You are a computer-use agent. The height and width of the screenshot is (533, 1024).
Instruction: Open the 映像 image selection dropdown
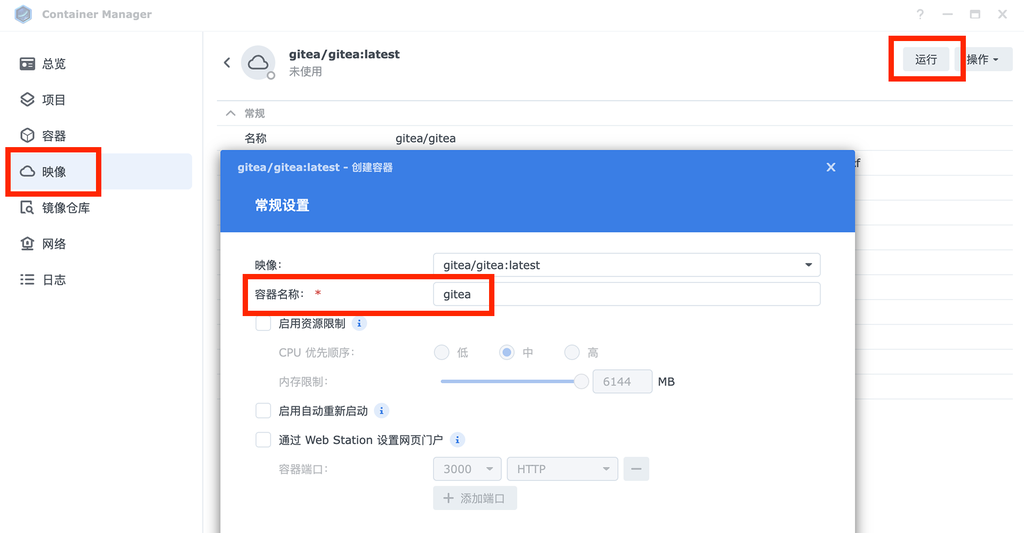pos(626,265)
